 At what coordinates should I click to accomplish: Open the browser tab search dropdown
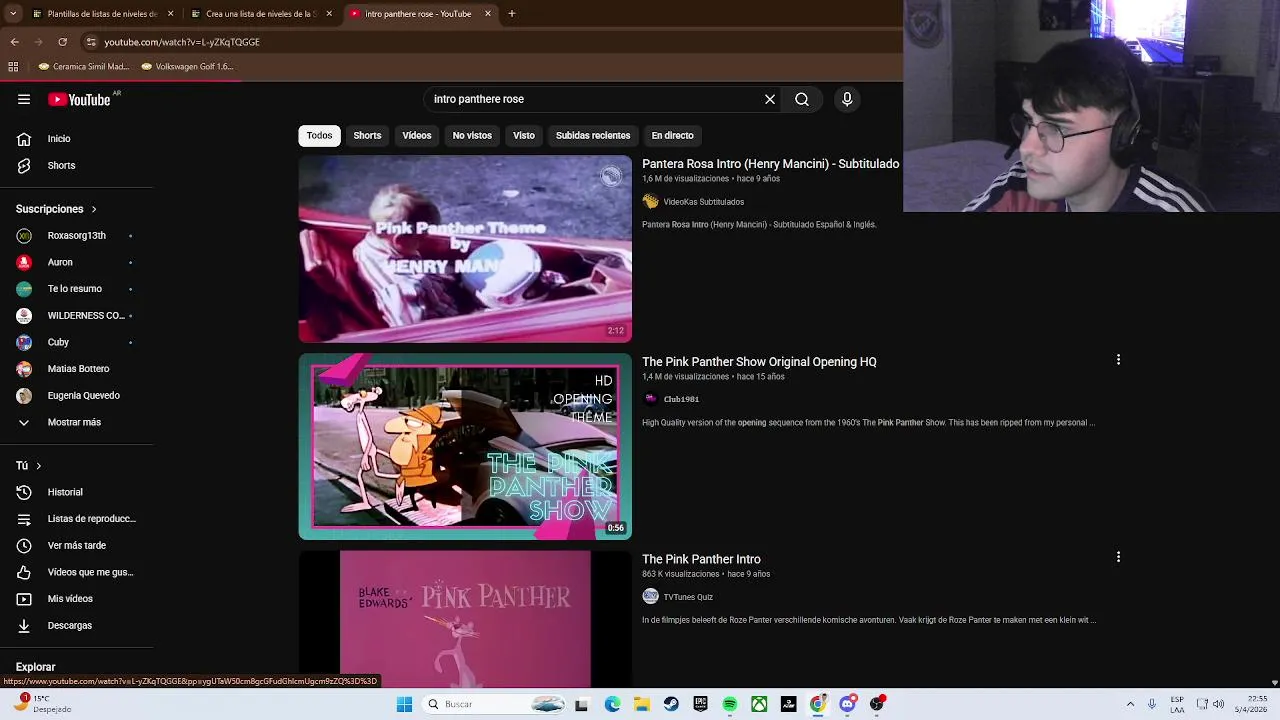pyautogui.click(x=13, y=14)
